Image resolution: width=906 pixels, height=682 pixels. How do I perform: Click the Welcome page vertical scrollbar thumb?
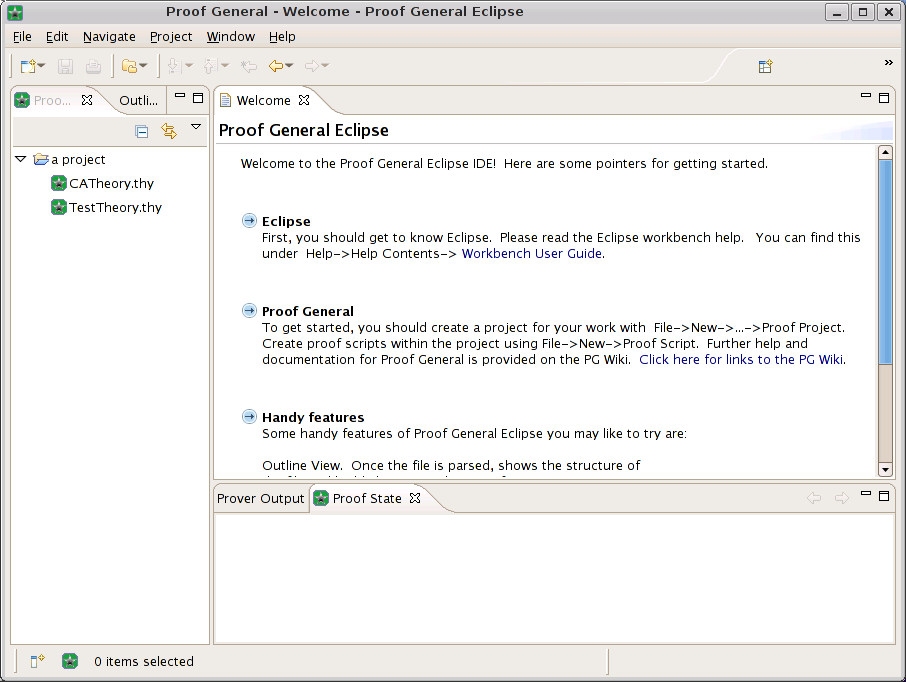[x=885, y=262]
